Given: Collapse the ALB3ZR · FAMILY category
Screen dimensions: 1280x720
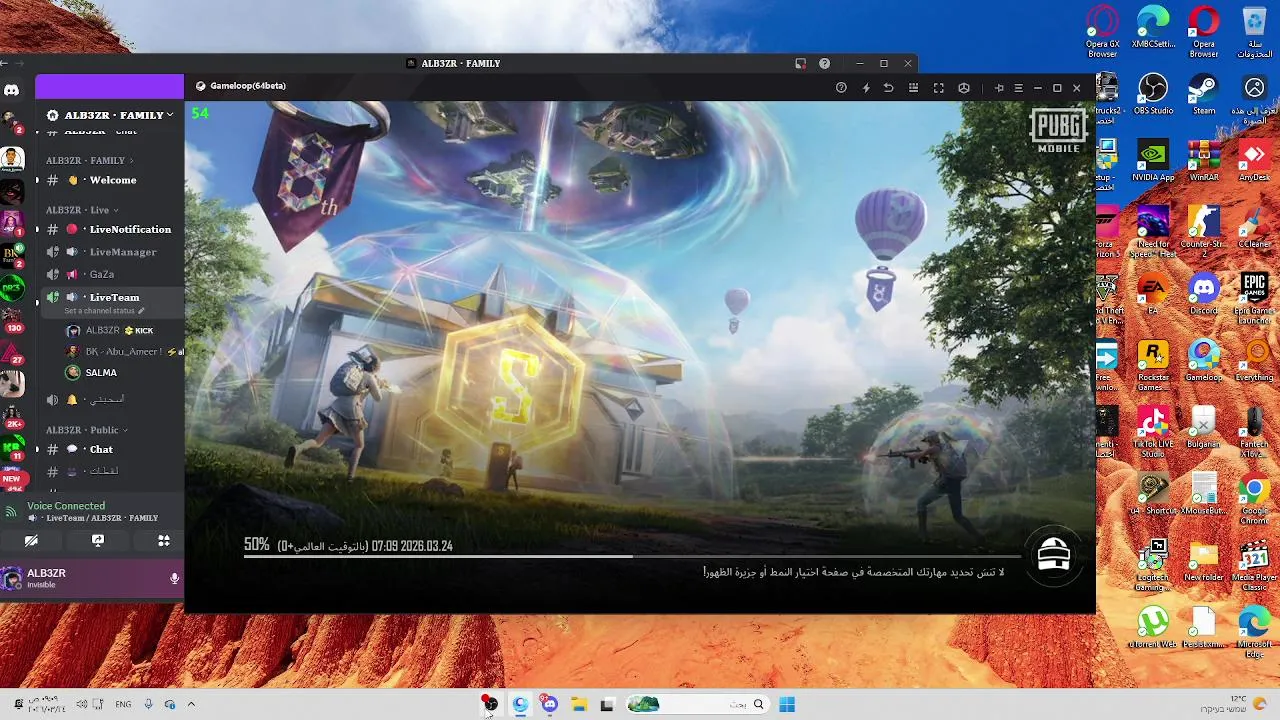Looking at the screenshot, I should [89, 160].
